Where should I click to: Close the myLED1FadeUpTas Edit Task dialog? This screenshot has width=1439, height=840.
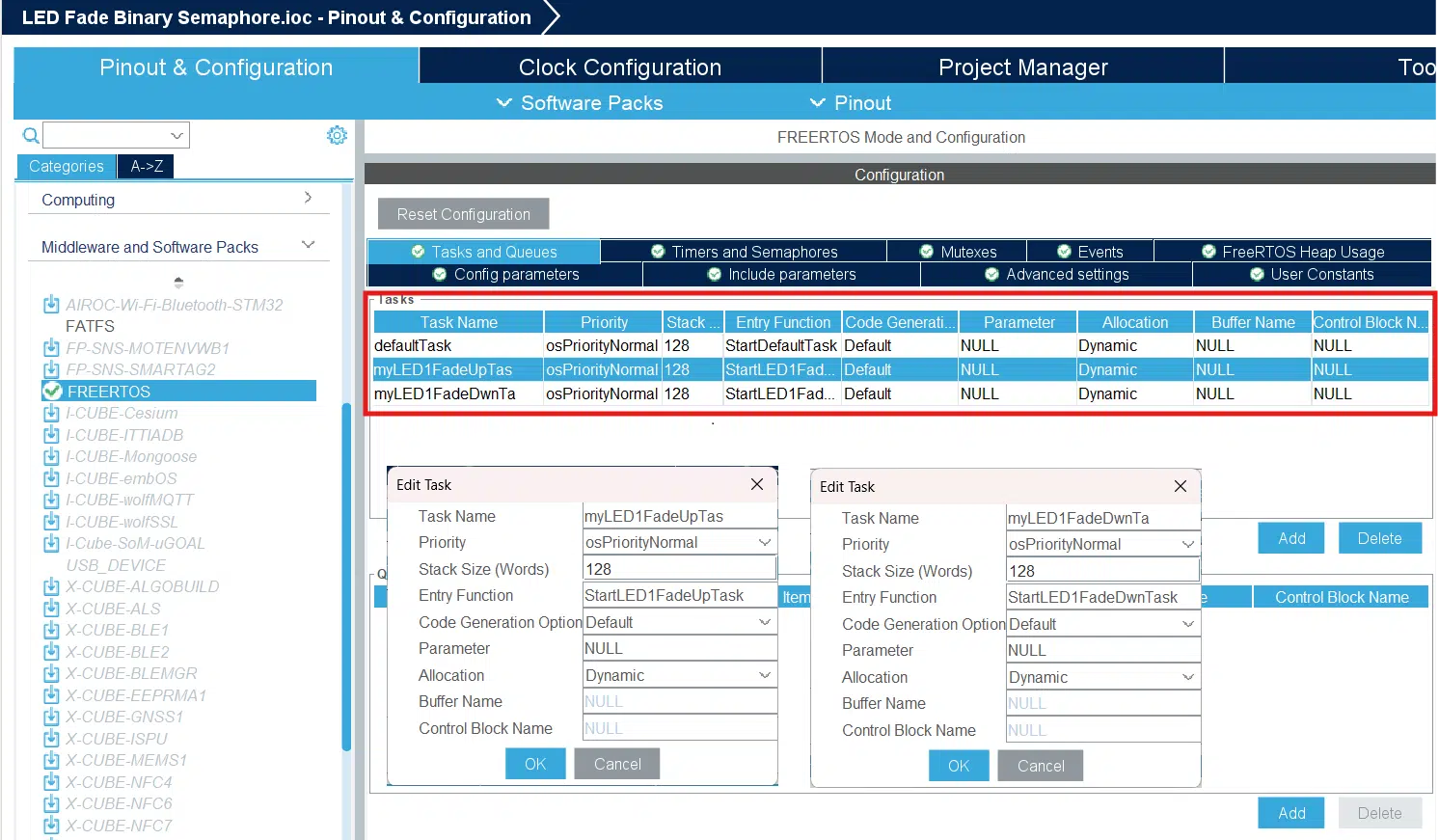tap(757, 484)
